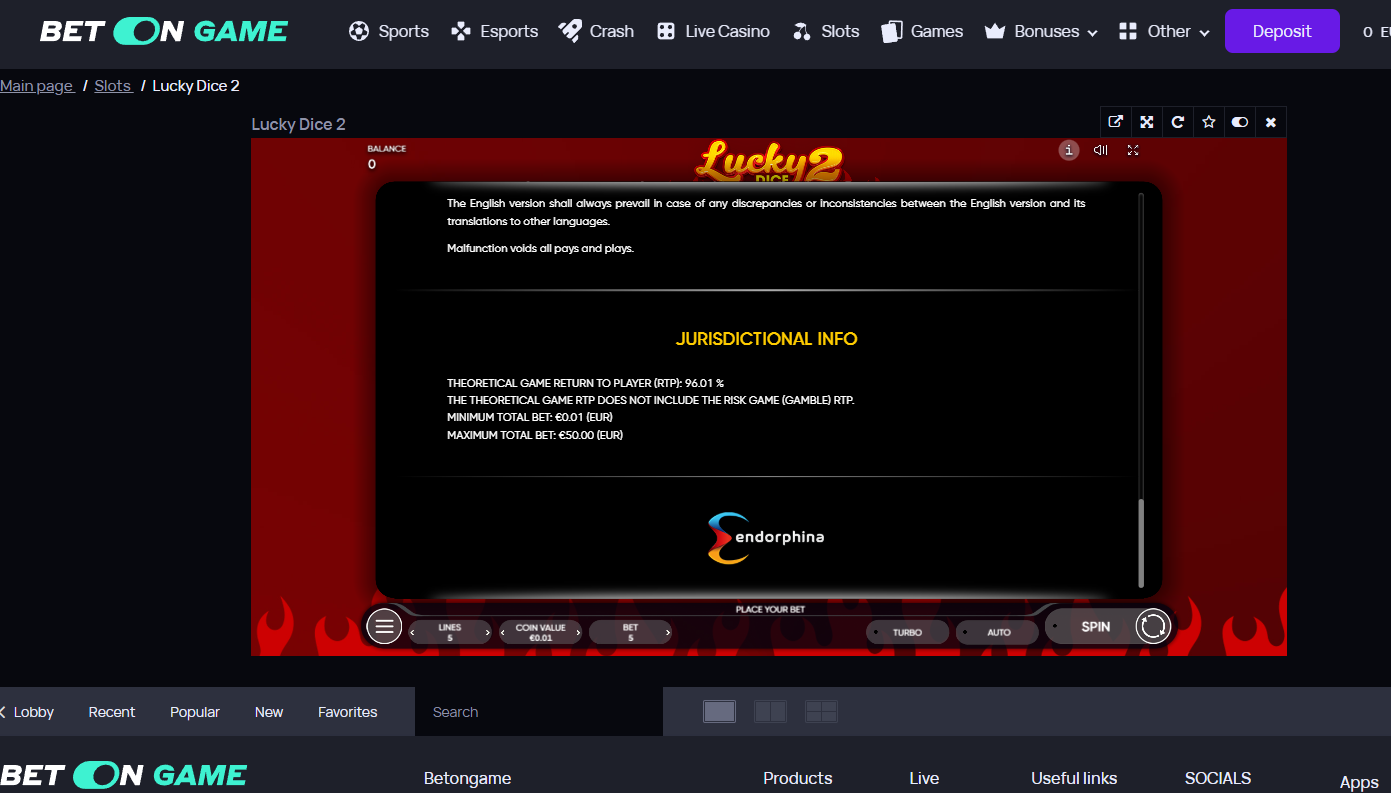This screenshot has width=1391, height=793.
Task: Click the circular autospin arrows icon
Action: point(1153,626)
